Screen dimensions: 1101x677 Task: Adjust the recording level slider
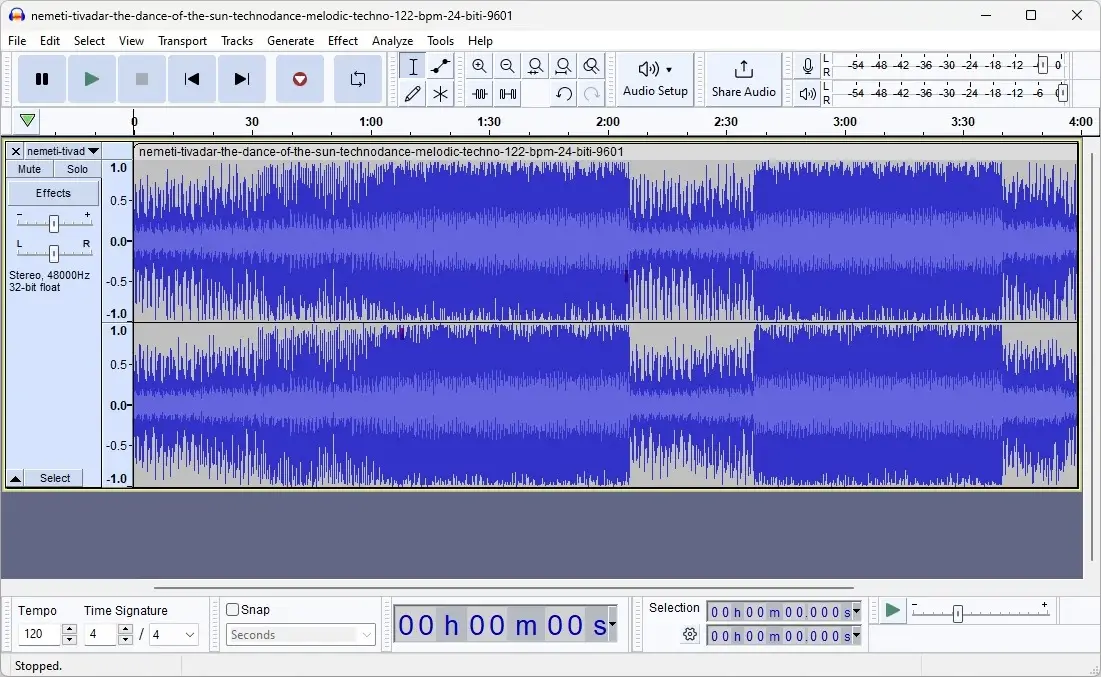tap(1043, 65)
